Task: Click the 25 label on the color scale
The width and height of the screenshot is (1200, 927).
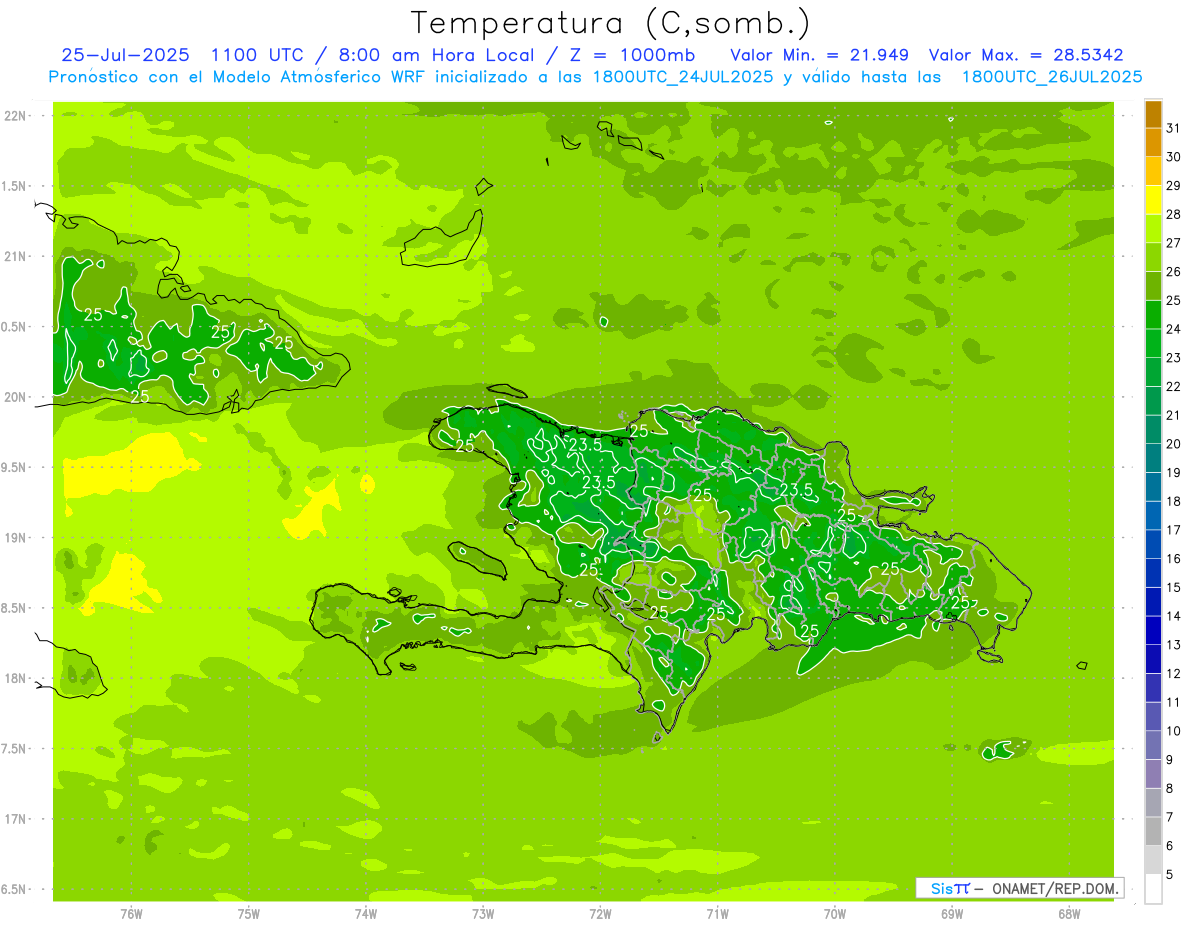Action: (x=1174, y=300)
